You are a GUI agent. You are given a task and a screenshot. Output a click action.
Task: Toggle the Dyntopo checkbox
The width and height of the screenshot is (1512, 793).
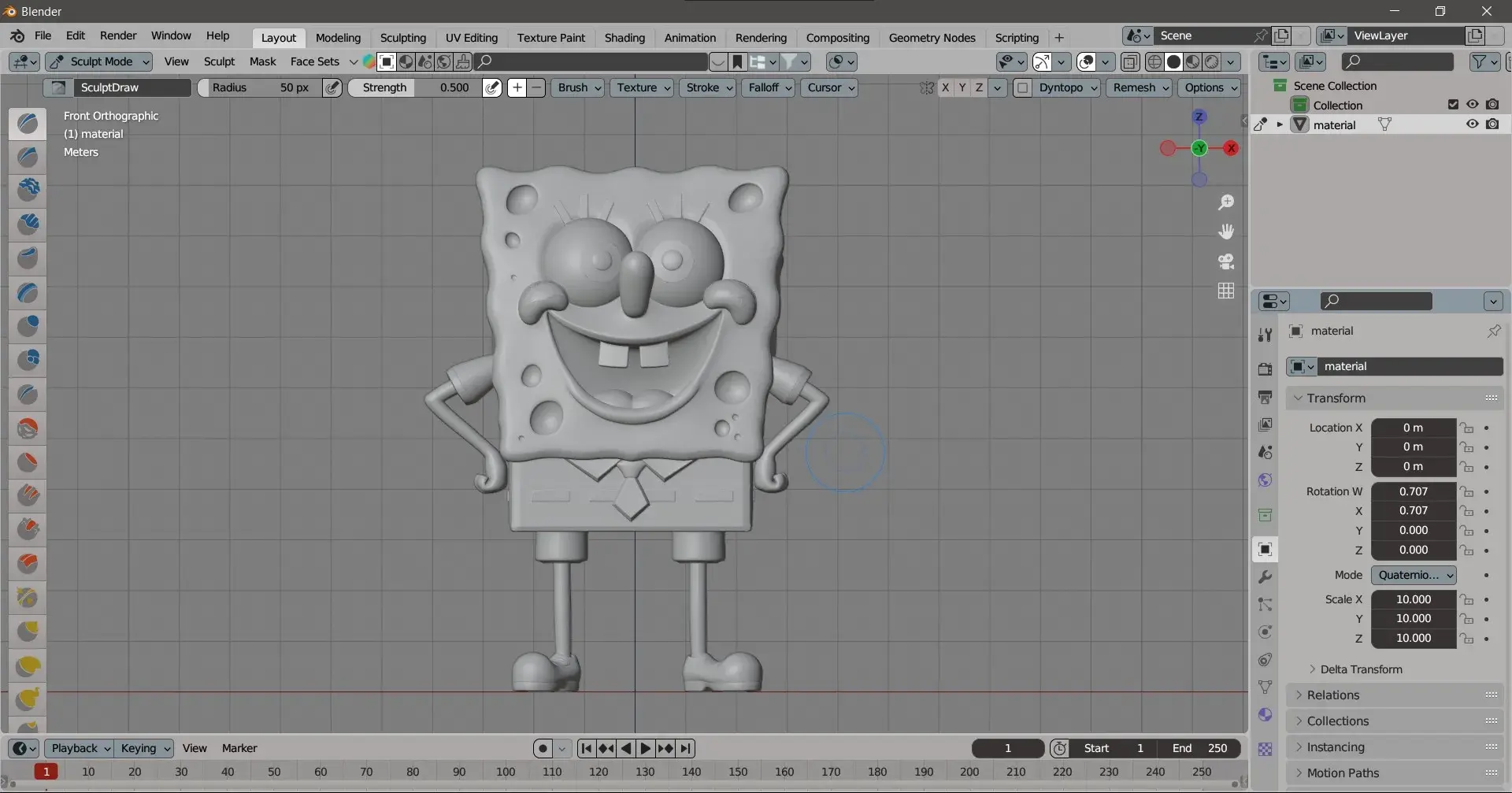1022,87
